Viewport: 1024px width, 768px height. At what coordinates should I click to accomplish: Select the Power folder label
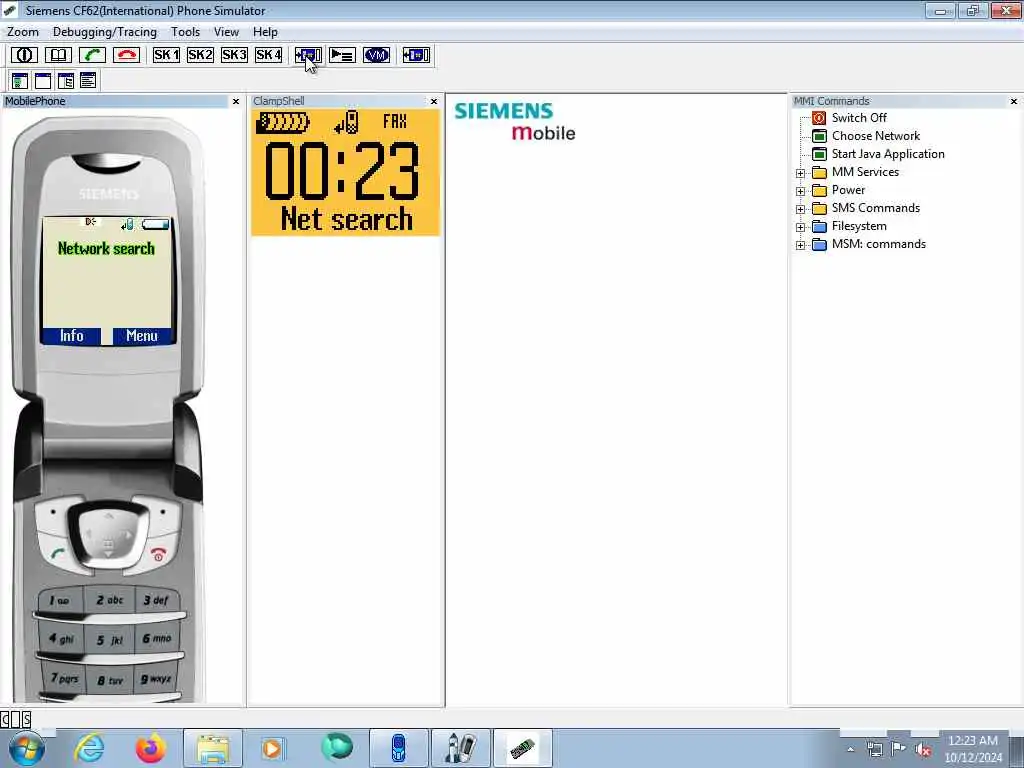pyautogui.click(x=848, y=190)
